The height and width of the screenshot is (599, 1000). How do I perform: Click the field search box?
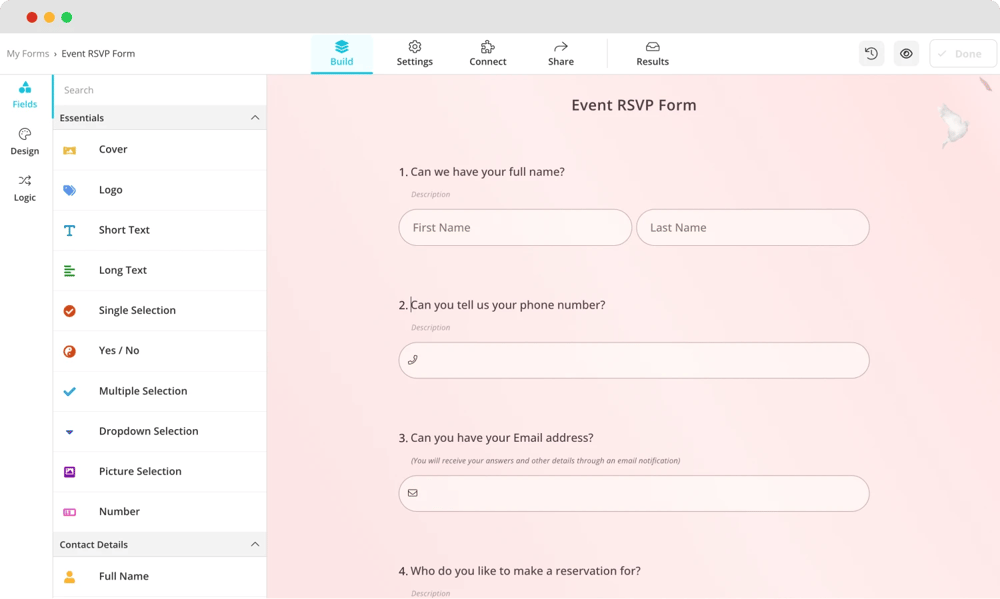[160, 89]
